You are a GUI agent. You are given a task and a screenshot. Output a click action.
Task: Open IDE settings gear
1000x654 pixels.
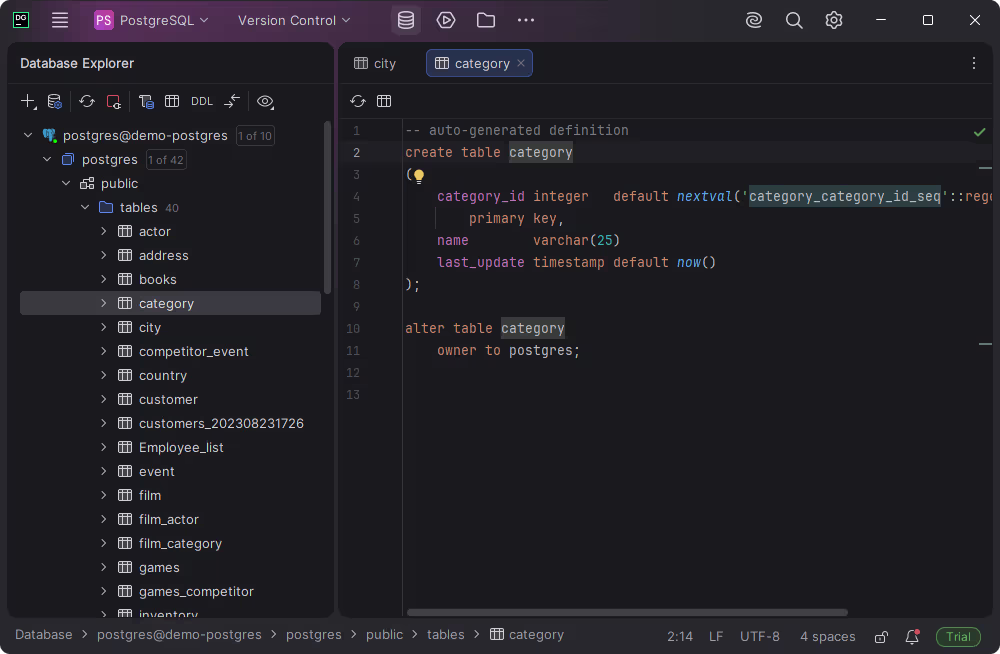coord(834,20)
